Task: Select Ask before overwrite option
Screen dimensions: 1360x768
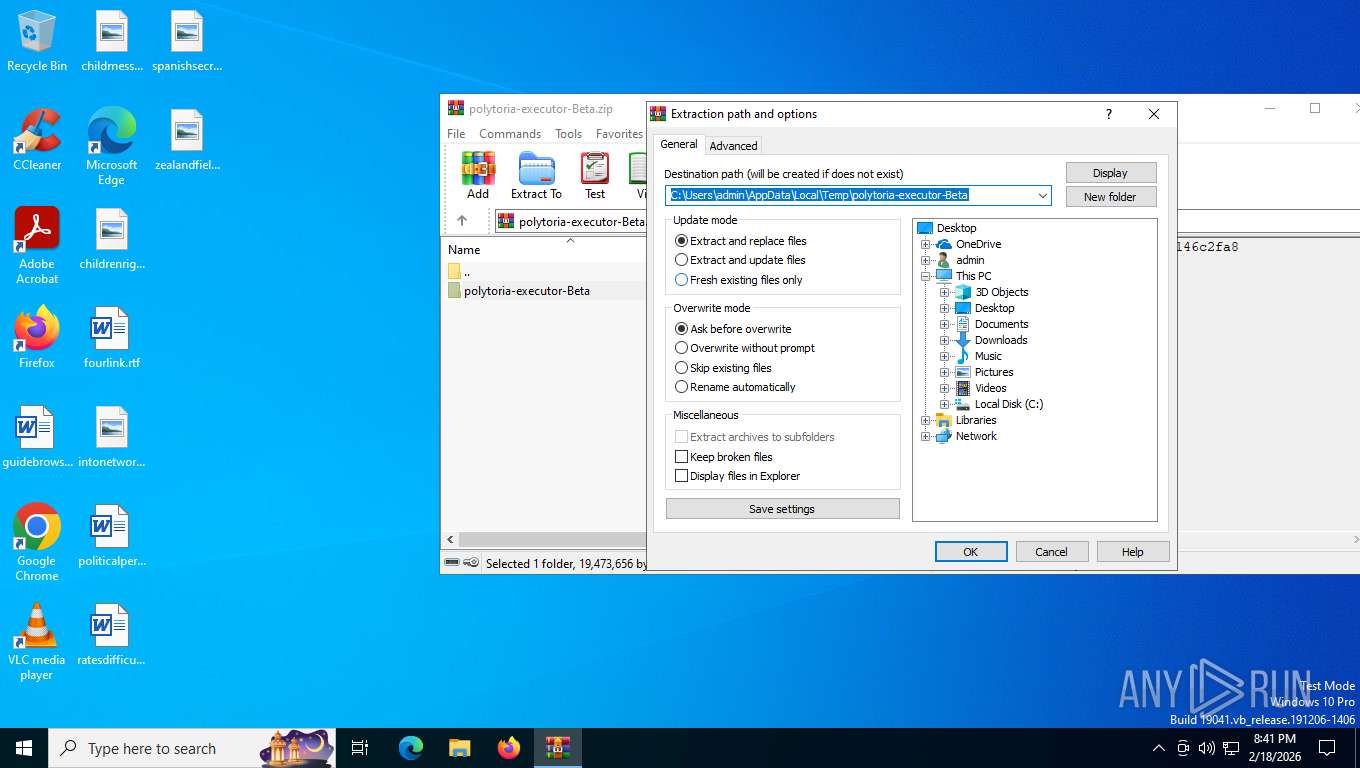Action: click(733, 329)
